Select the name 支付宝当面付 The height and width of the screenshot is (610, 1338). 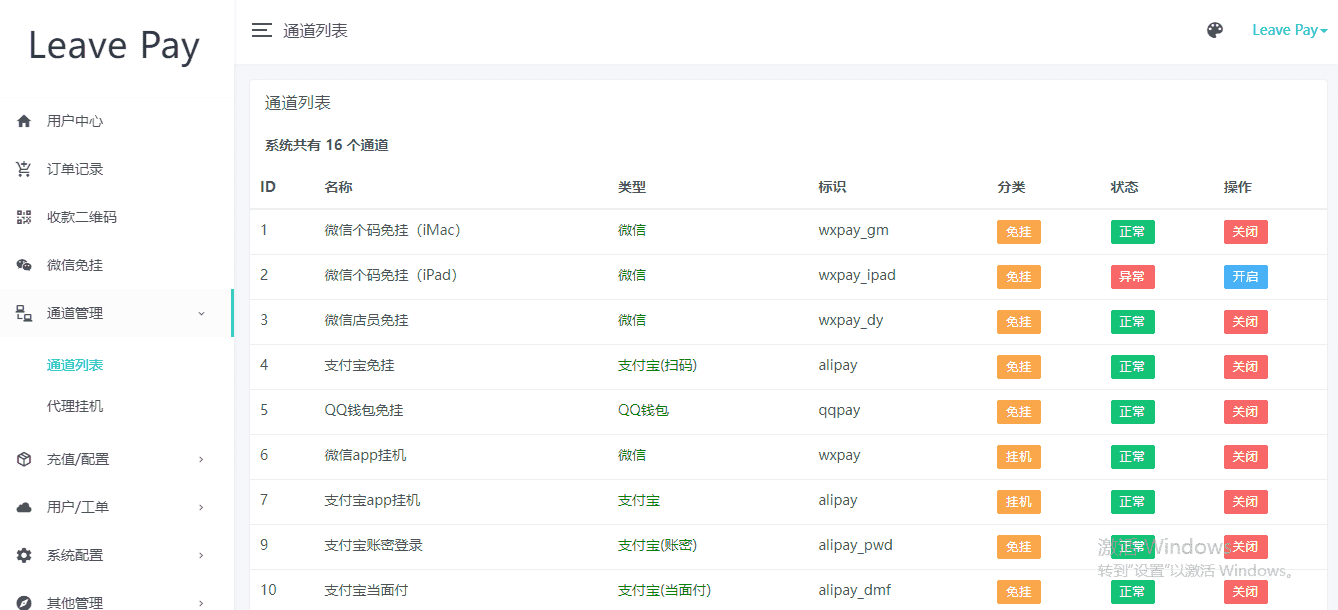click(x=367, y=590)
